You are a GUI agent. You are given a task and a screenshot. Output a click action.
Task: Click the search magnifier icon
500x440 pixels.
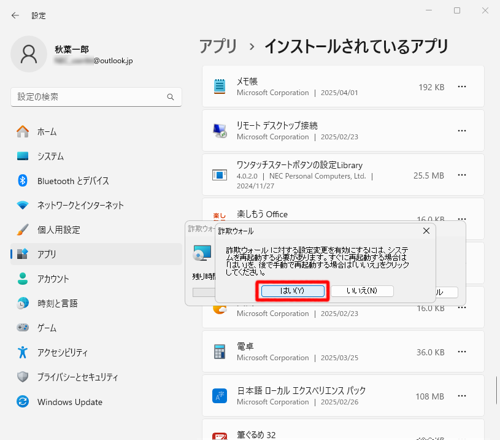(170, 97)
